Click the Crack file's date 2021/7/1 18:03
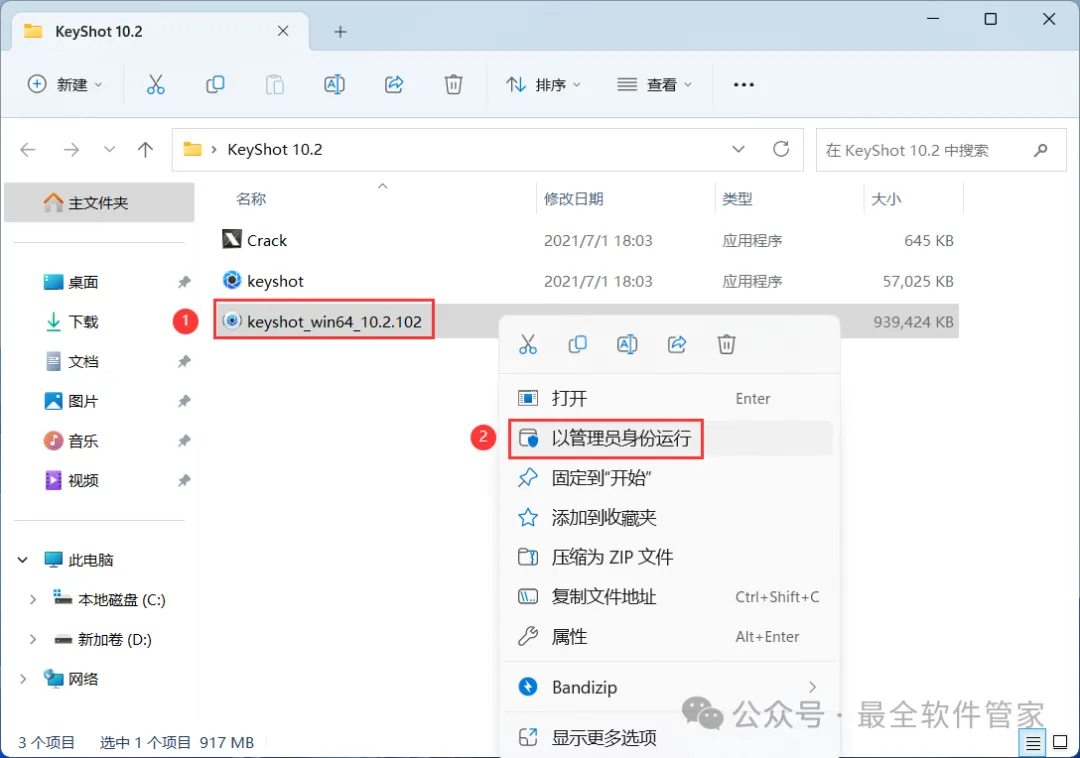The width and height of the screenshot is (1080, 758). click(598, 240)
